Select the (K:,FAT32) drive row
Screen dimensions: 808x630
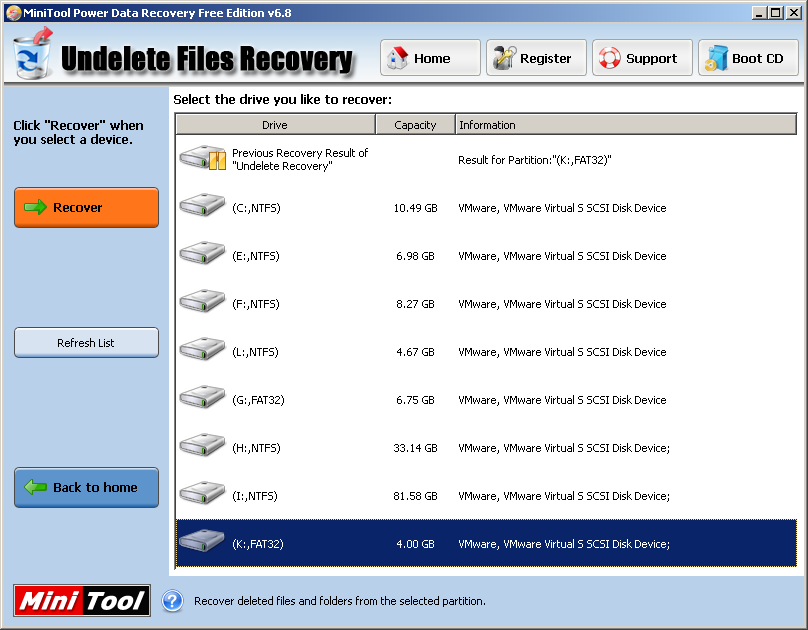point(486,543)
